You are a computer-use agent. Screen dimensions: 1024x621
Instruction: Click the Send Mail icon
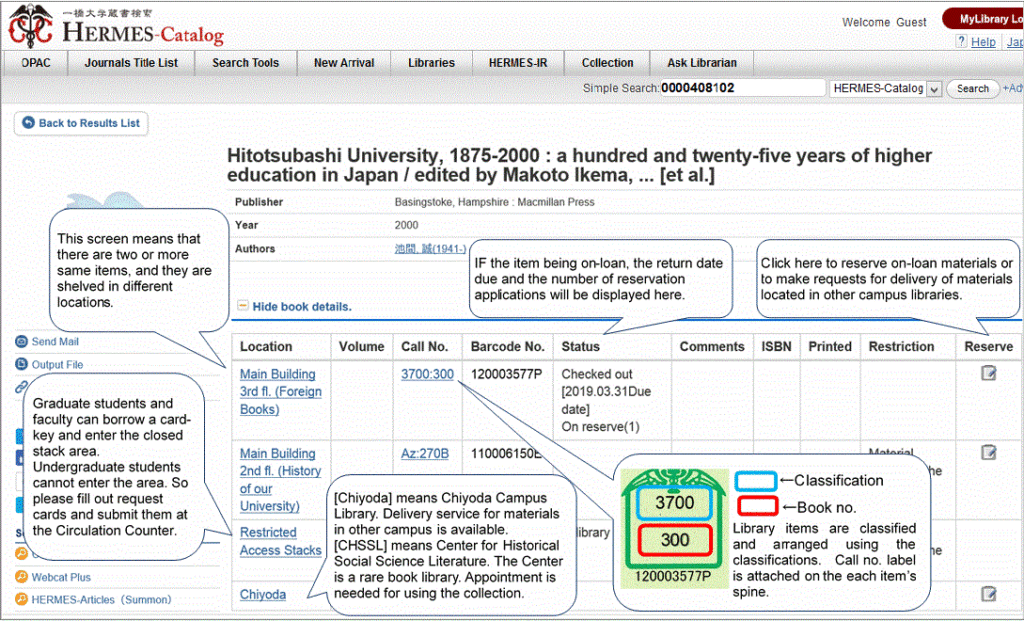pyautogui.click(x=22, y=342)
